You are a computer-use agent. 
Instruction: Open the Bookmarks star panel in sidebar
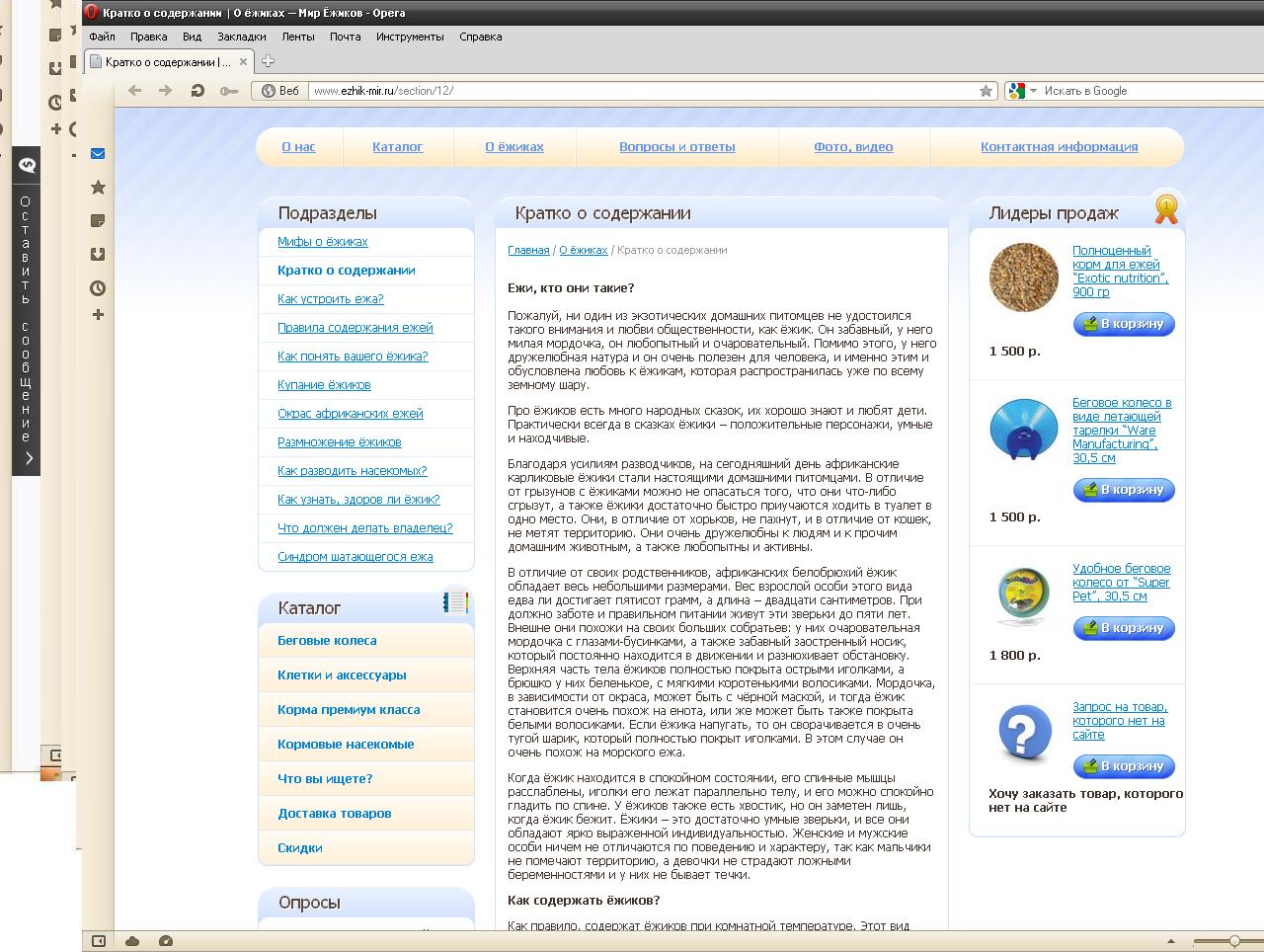pyautogui.click(x=98, y=187)
